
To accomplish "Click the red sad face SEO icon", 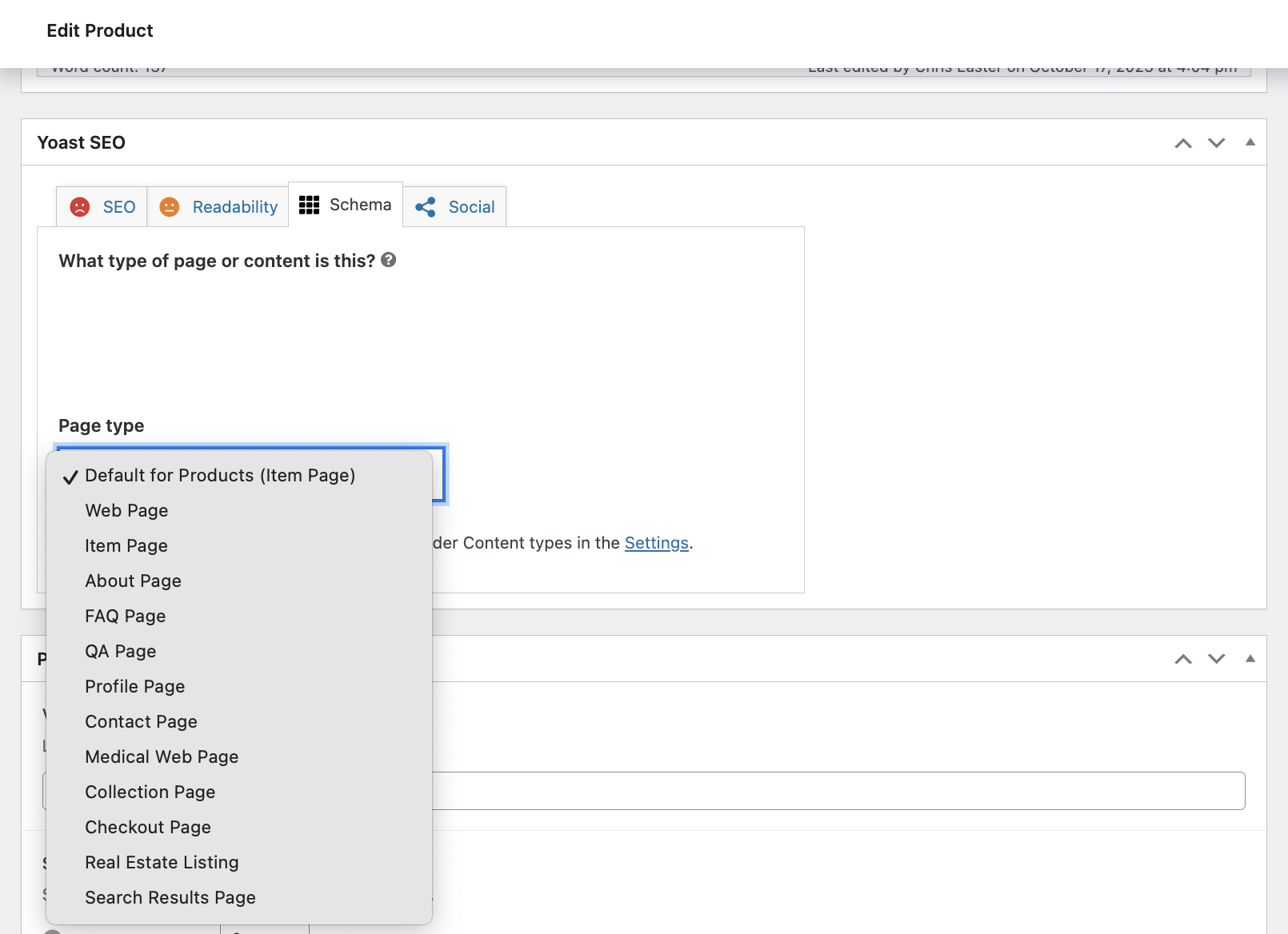I will (x=80, y=207).
